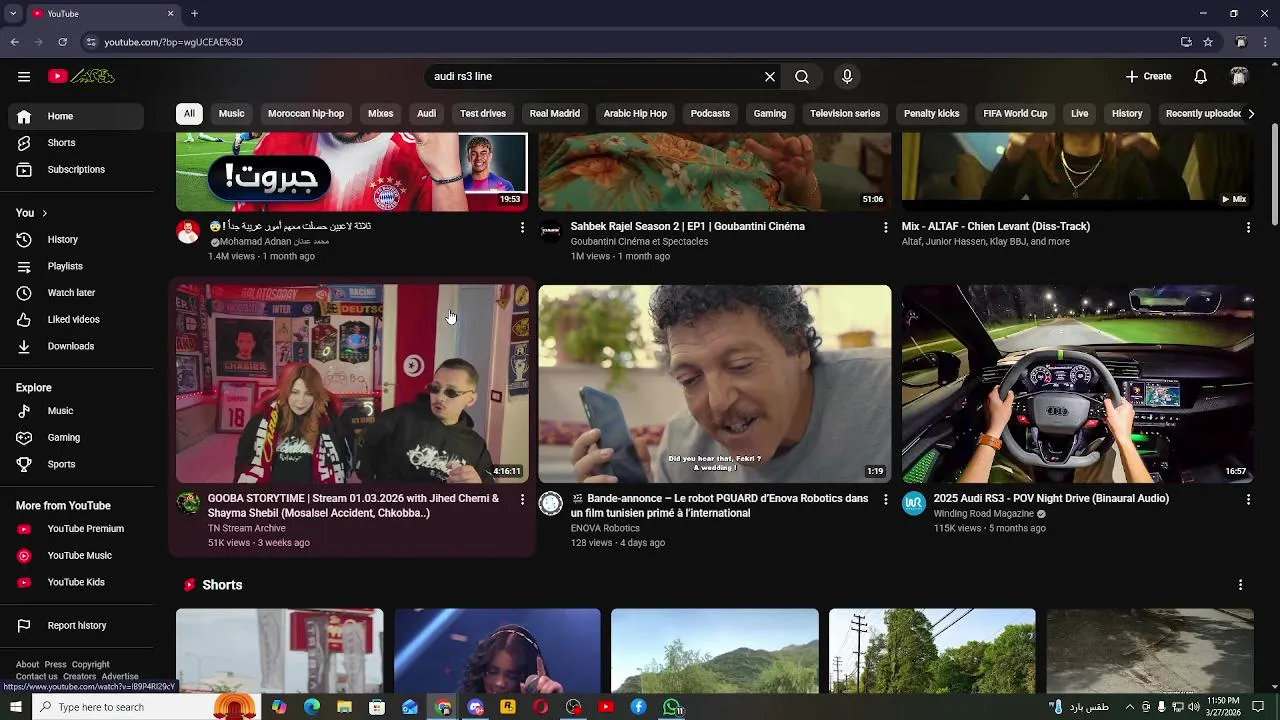
Task: Click the page vertical scrollbar
Action: click(1275, 175)
